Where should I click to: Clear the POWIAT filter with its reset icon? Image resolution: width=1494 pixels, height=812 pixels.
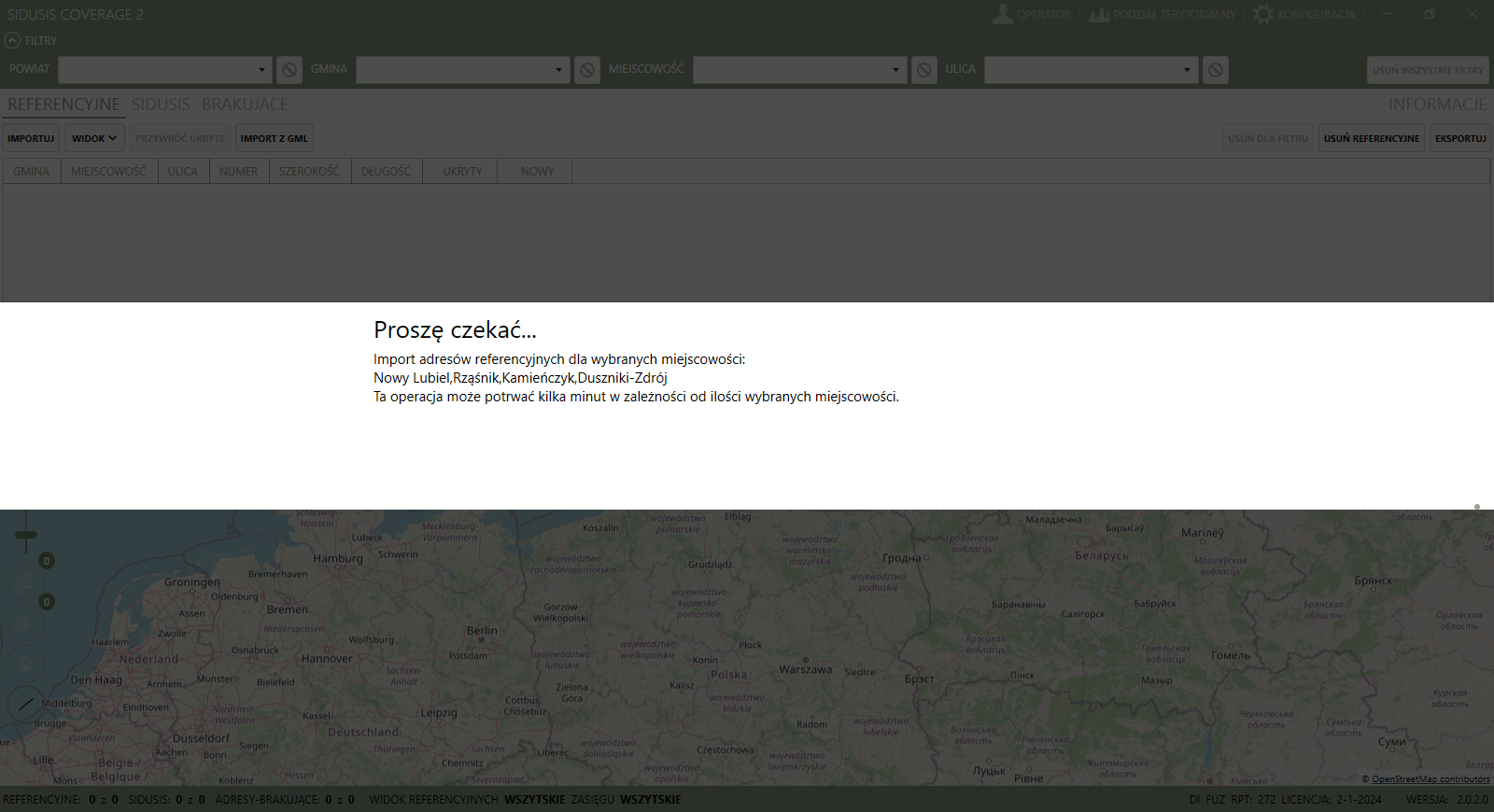pos(289,70)
